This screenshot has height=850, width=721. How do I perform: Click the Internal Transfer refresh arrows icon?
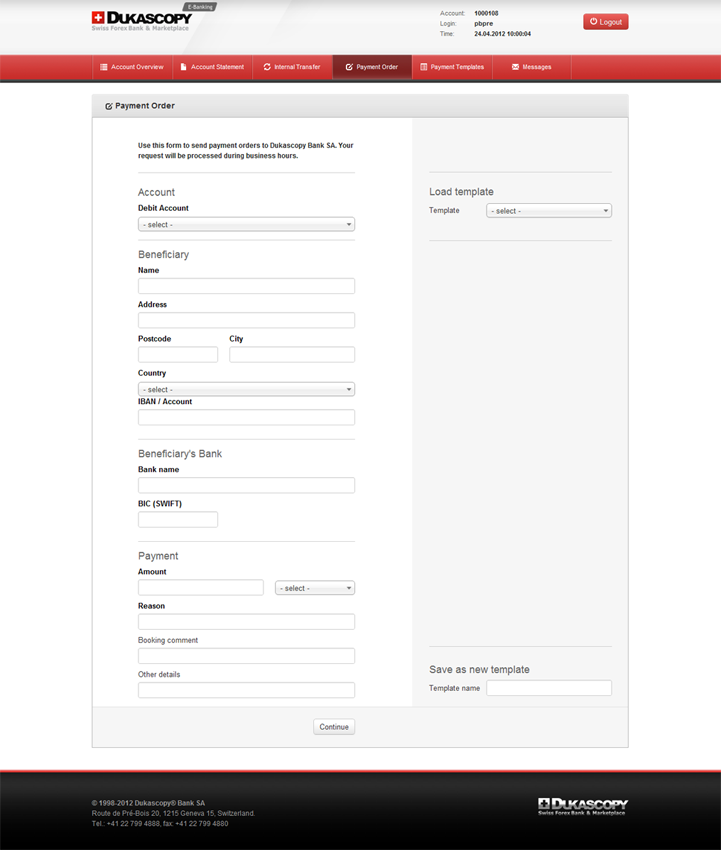[x=267, y=67]
